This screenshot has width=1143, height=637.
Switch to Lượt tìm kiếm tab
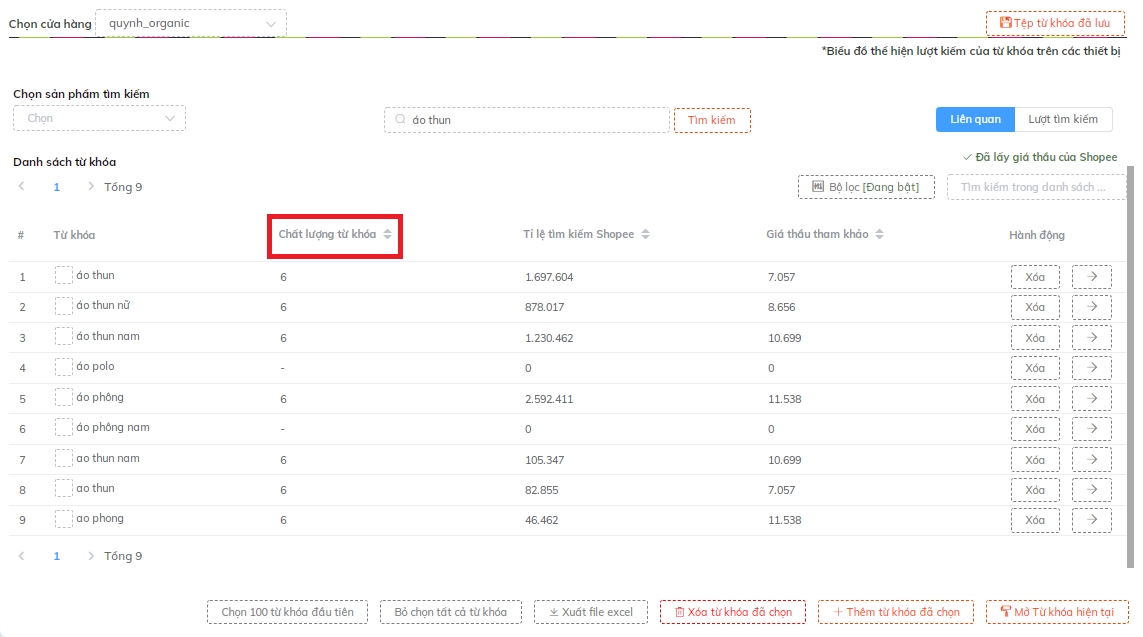coord(1062,119)
